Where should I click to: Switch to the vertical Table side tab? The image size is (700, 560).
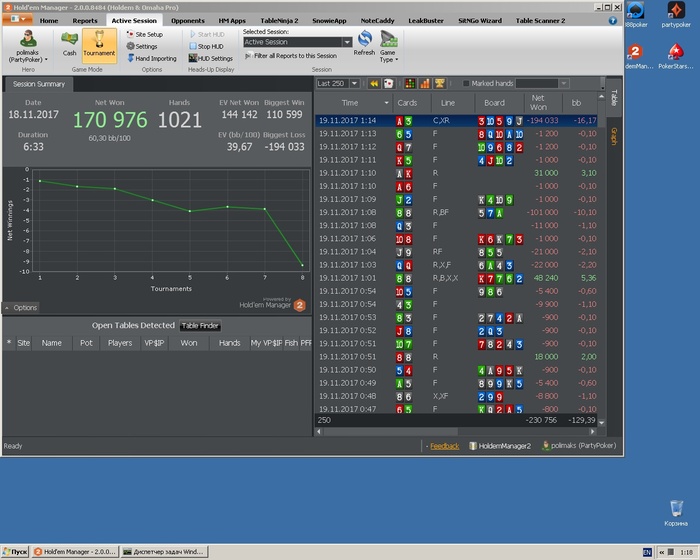(x=614, y=98)
